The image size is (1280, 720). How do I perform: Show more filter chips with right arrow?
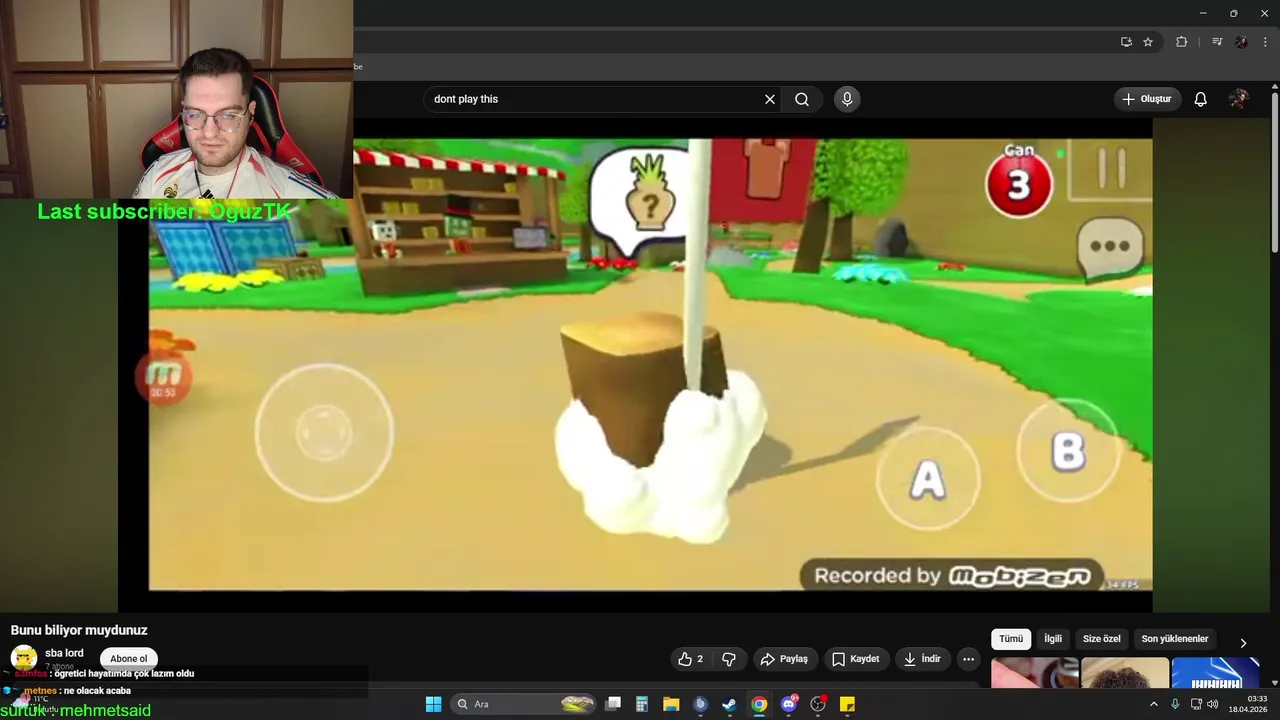(1243, 643)
